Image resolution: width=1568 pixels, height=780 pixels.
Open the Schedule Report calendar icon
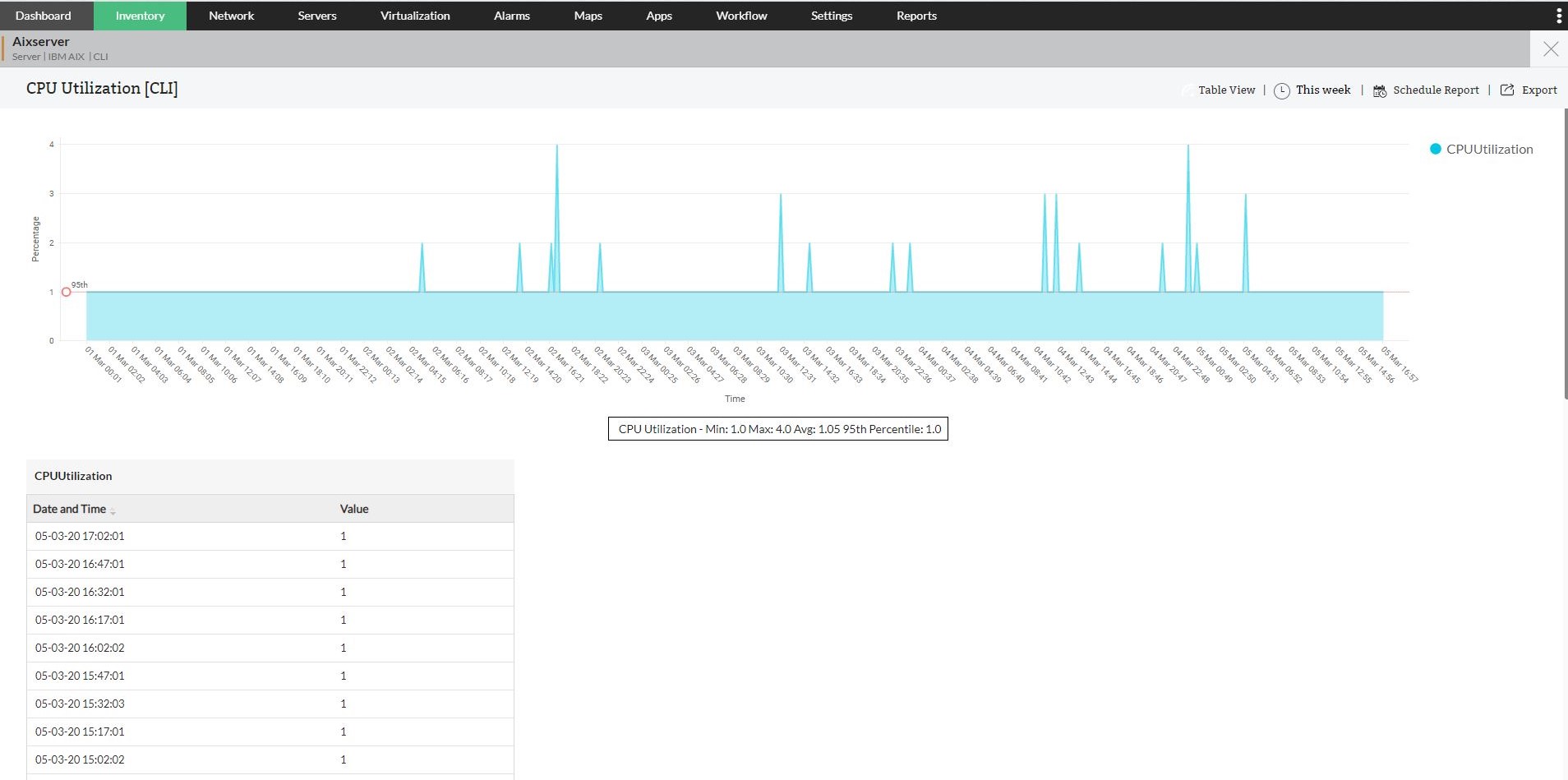tap(1380, 90)
